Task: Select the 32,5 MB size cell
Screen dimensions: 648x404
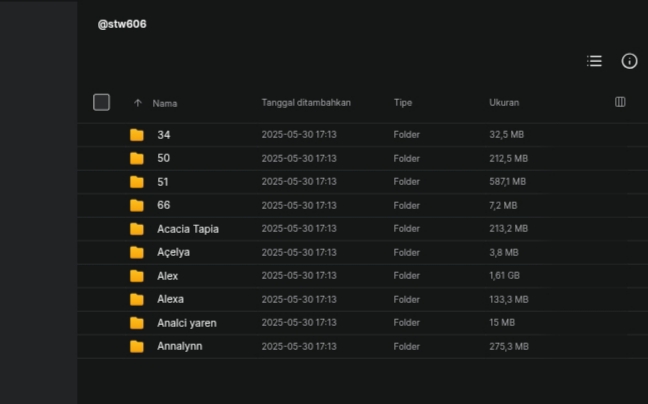Action: point(507,135)
